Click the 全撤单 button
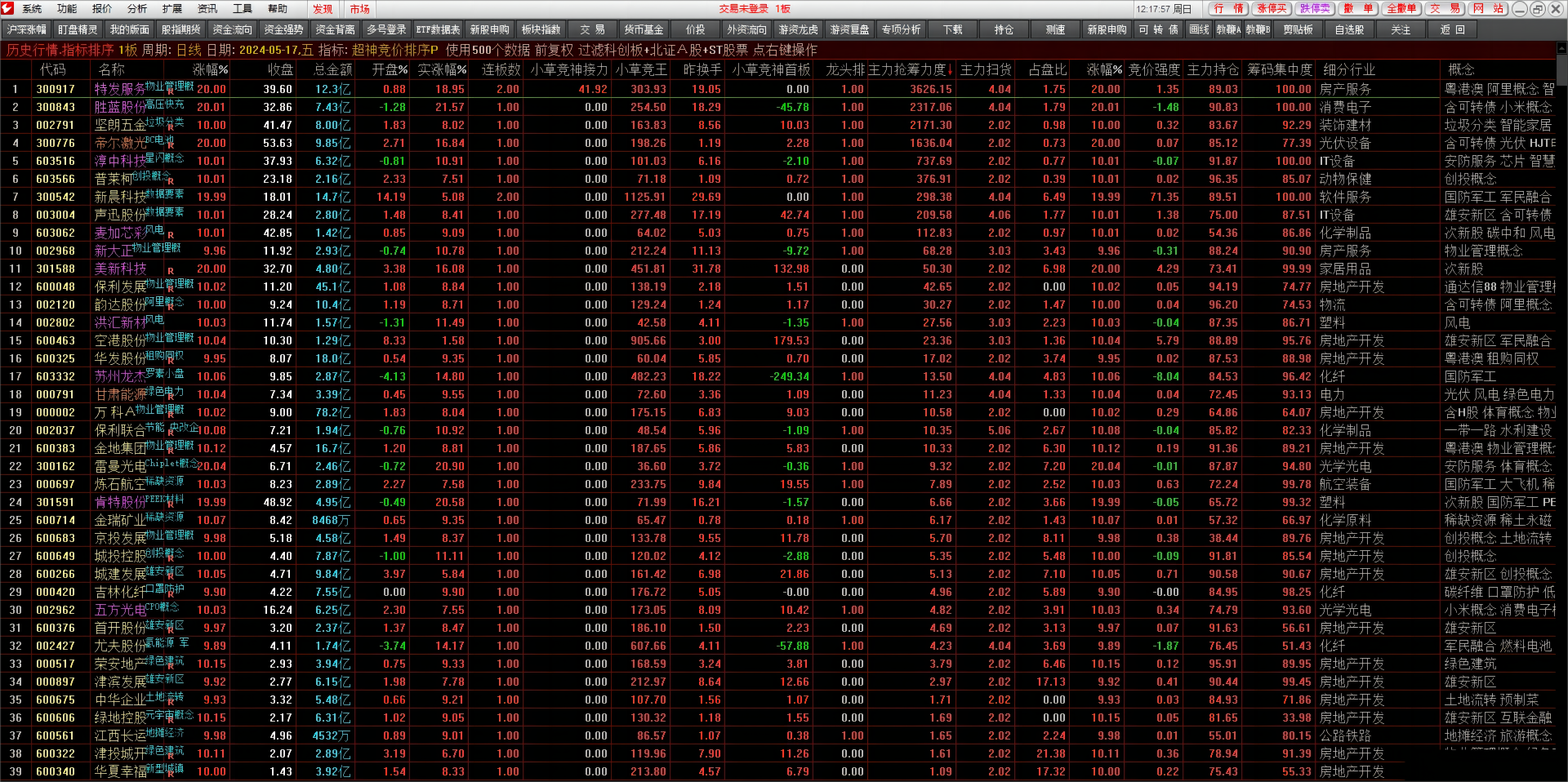1568x782 pixels. [1401, 9]
